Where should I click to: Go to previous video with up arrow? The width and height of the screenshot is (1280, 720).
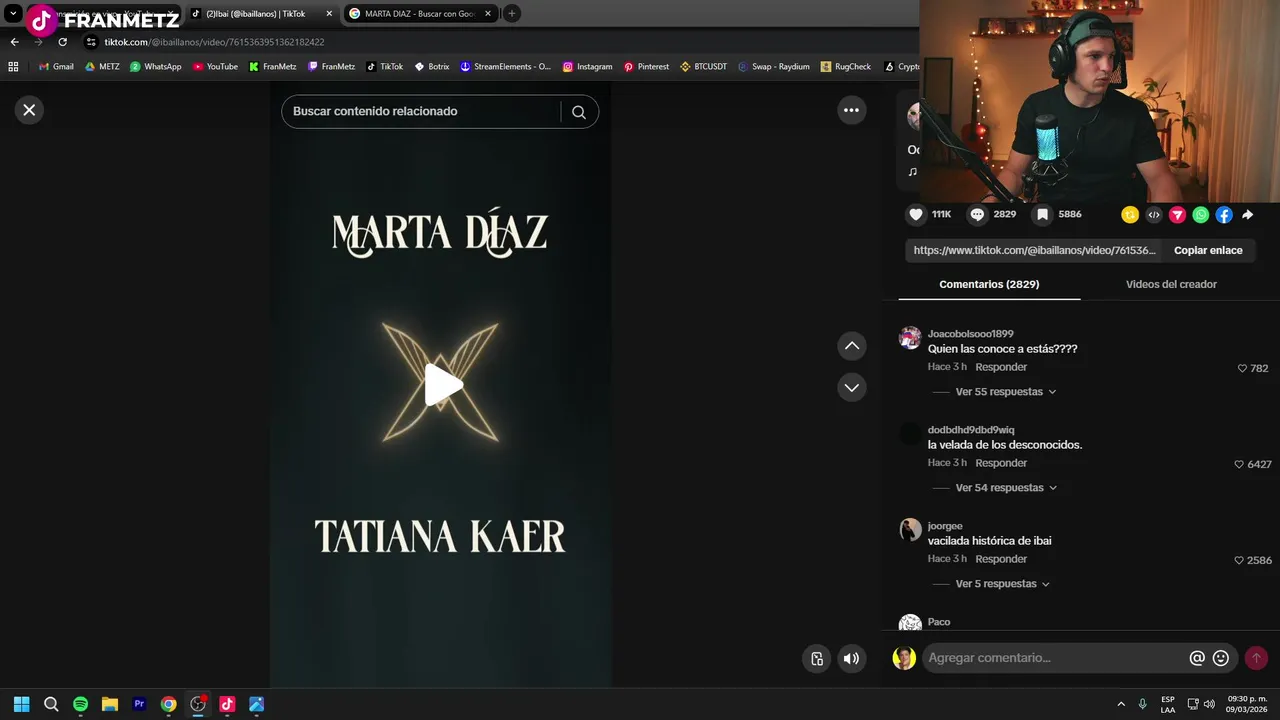pos(852,345)
